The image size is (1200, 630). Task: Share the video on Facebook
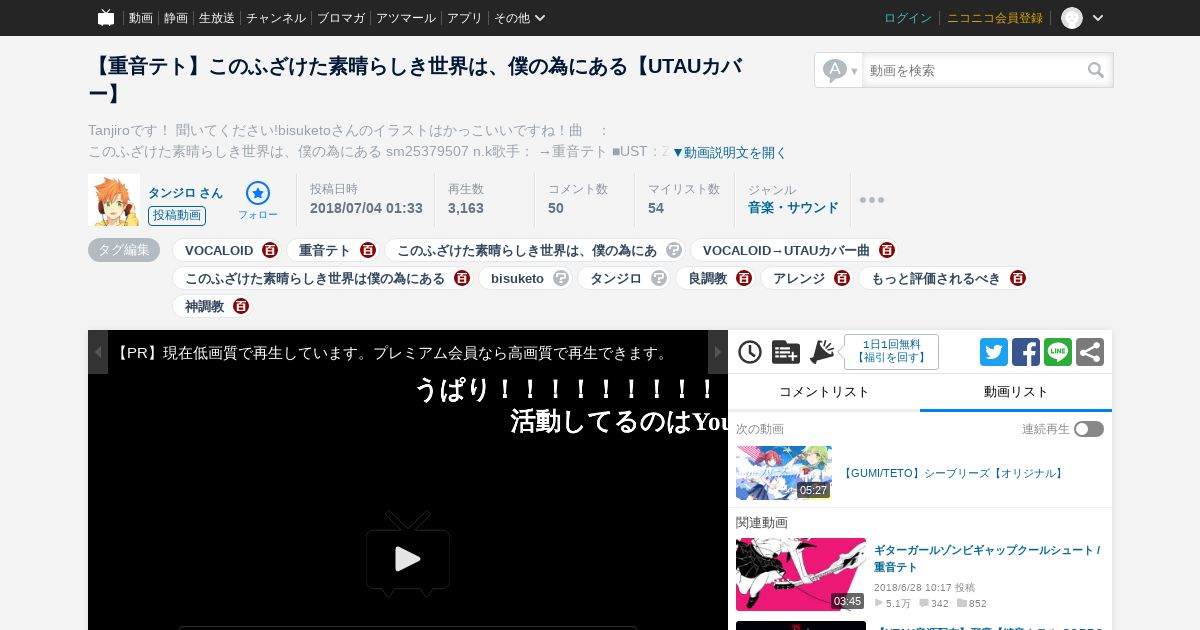tap(1026, 352)
